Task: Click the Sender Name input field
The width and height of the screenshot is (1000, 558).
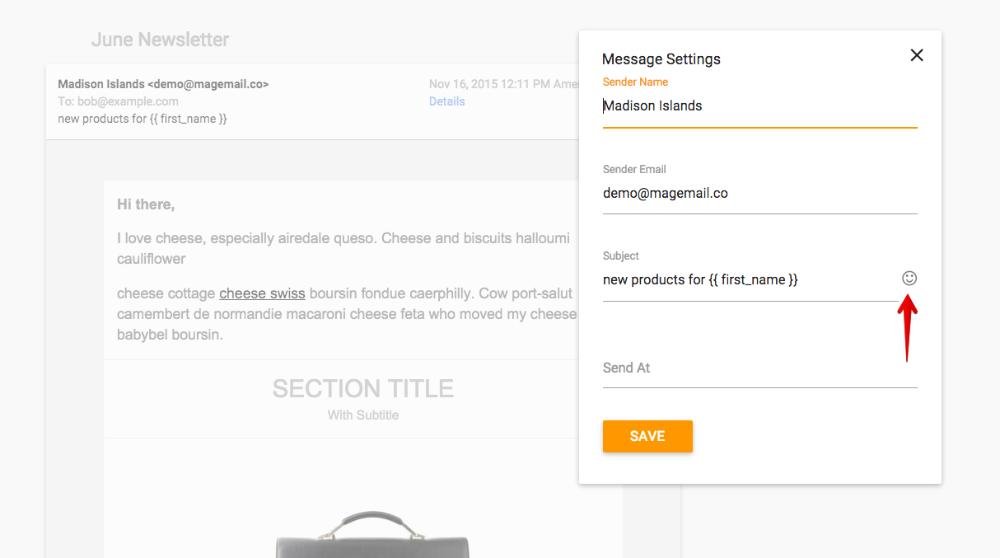Action: [x=759, y=106]
